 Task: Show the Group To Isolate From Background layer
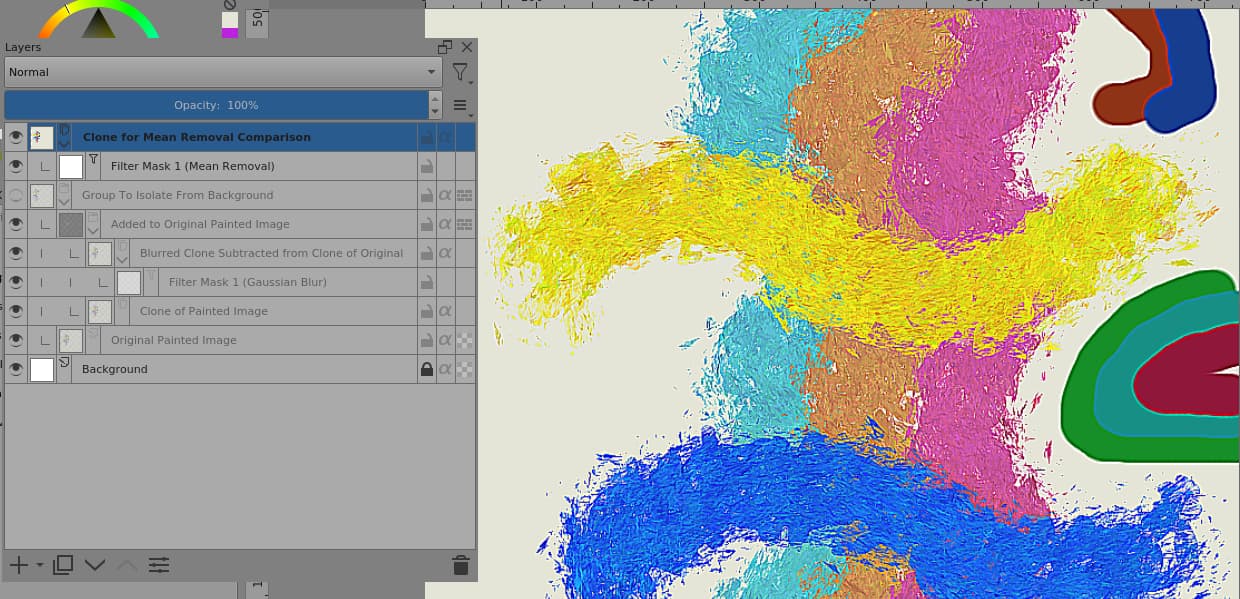(16, 195)
